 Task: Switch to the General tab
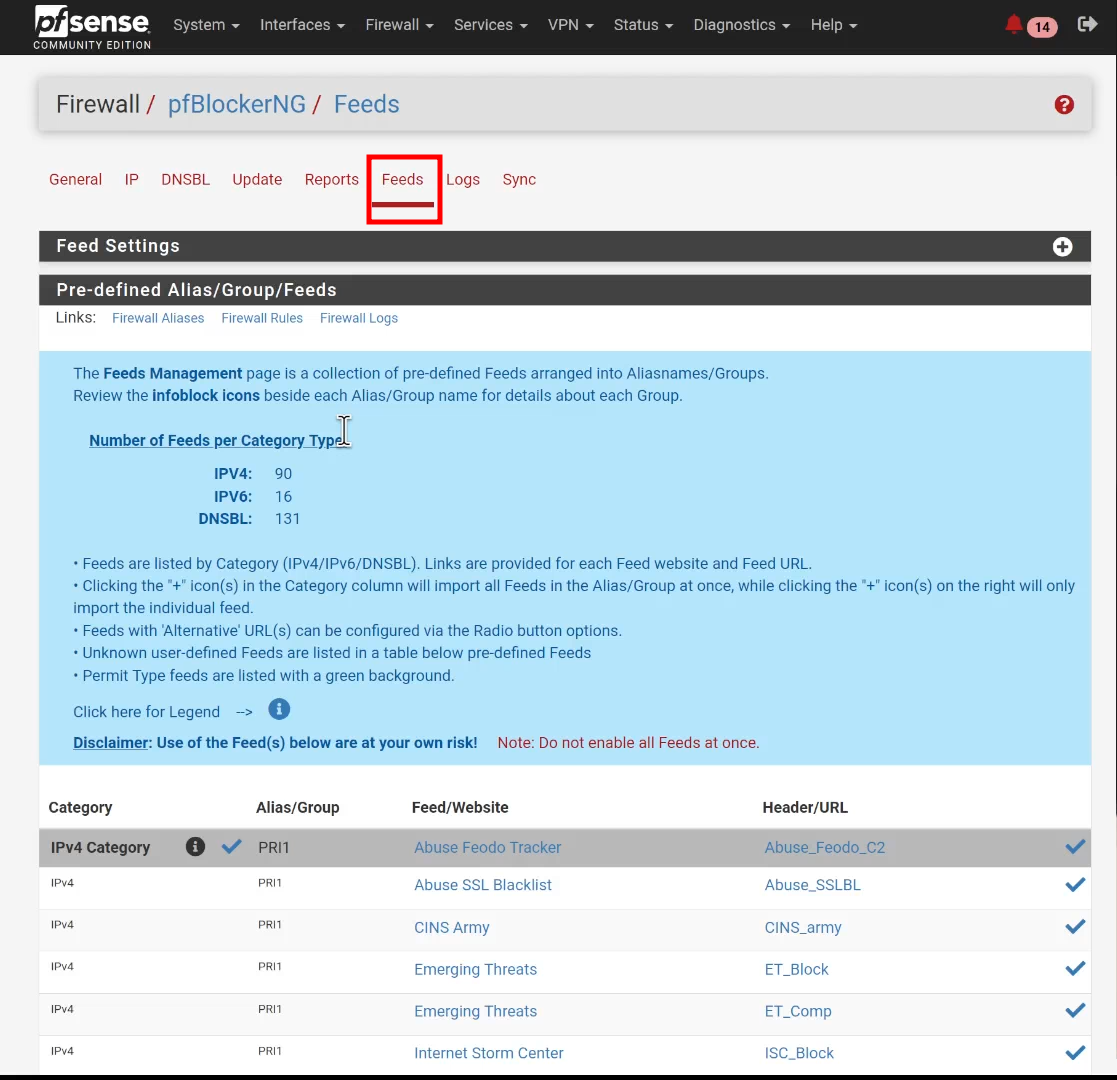(x=76, y=180)
